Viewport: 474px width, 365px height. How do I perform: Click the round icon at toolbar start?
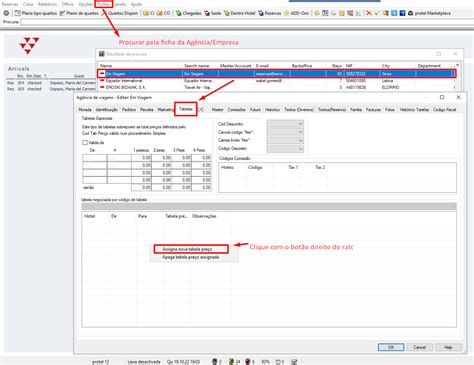pyautogui.click(x=6, y=13)
